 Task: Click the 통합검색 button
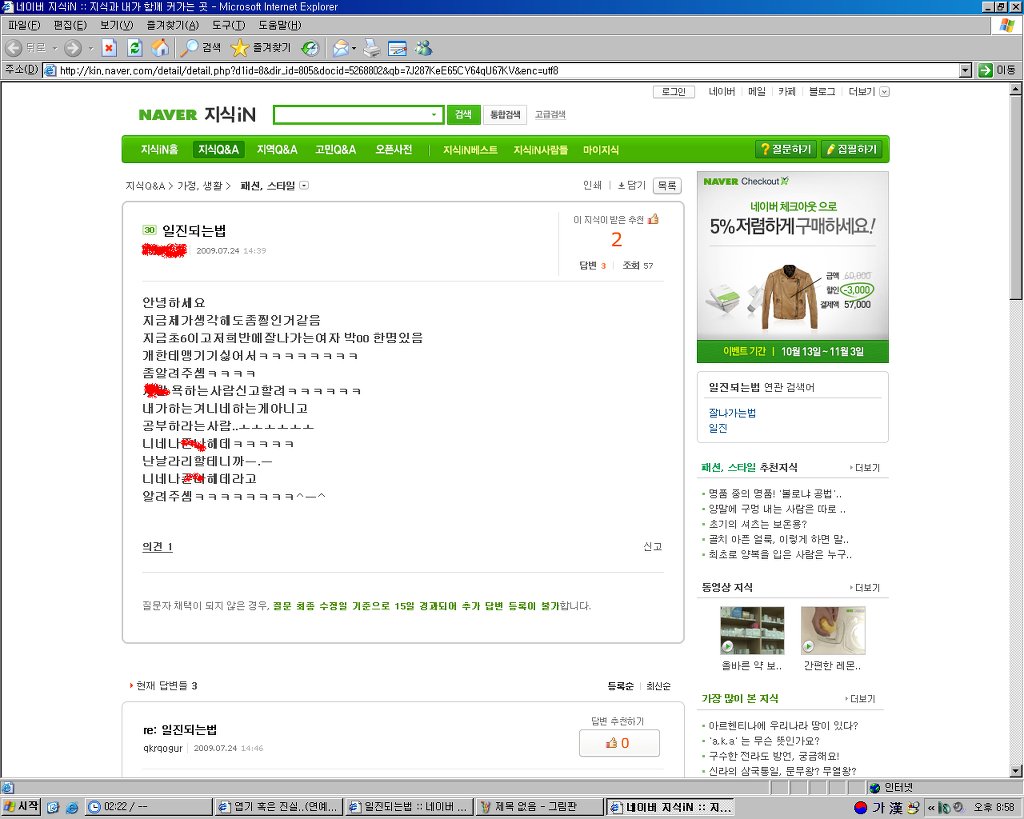(505, 115)
